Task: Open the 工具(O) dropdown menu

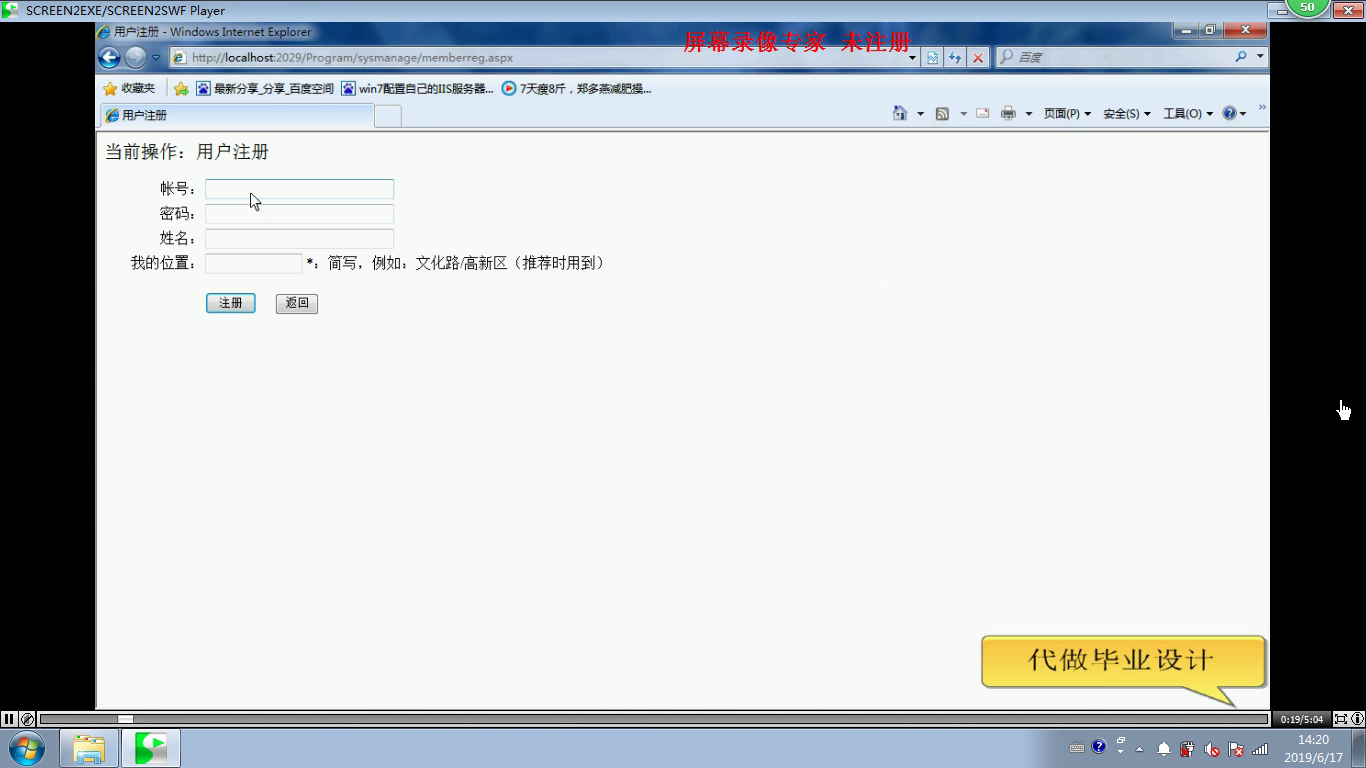Action: coord(1187,114)
